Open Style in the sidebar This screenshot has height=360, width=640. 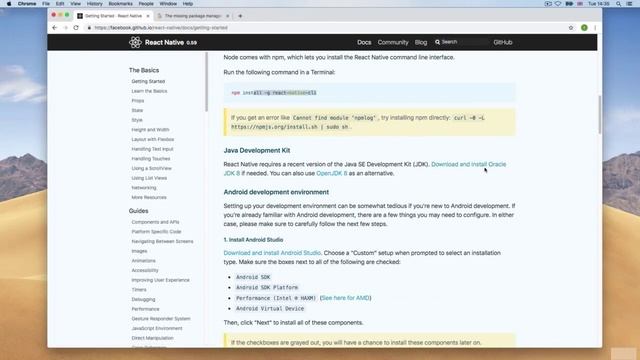[137, 120]
